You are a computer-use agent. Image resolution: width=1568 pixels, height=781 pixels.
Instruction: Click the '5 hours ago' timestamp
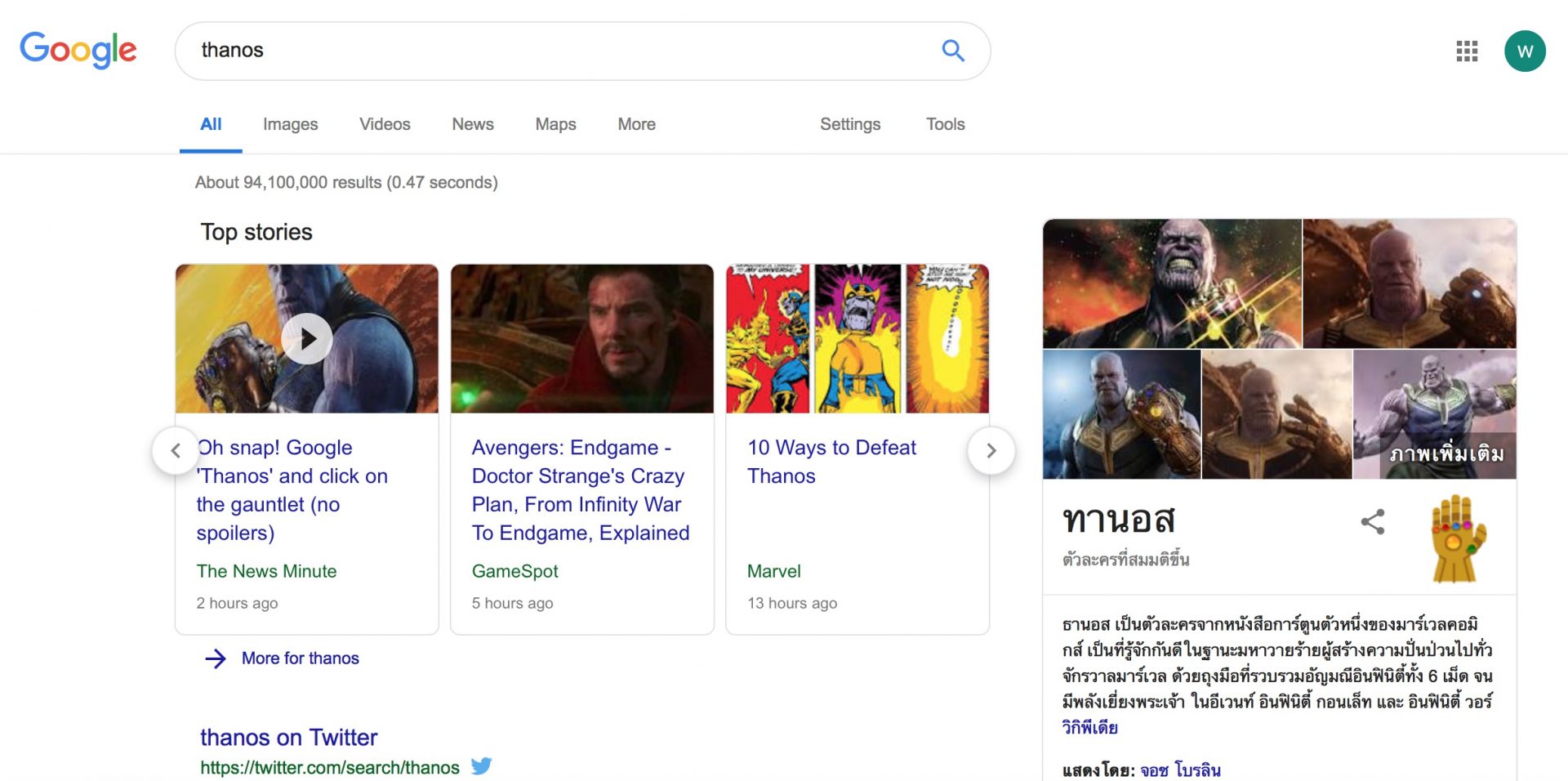[512, 603]
